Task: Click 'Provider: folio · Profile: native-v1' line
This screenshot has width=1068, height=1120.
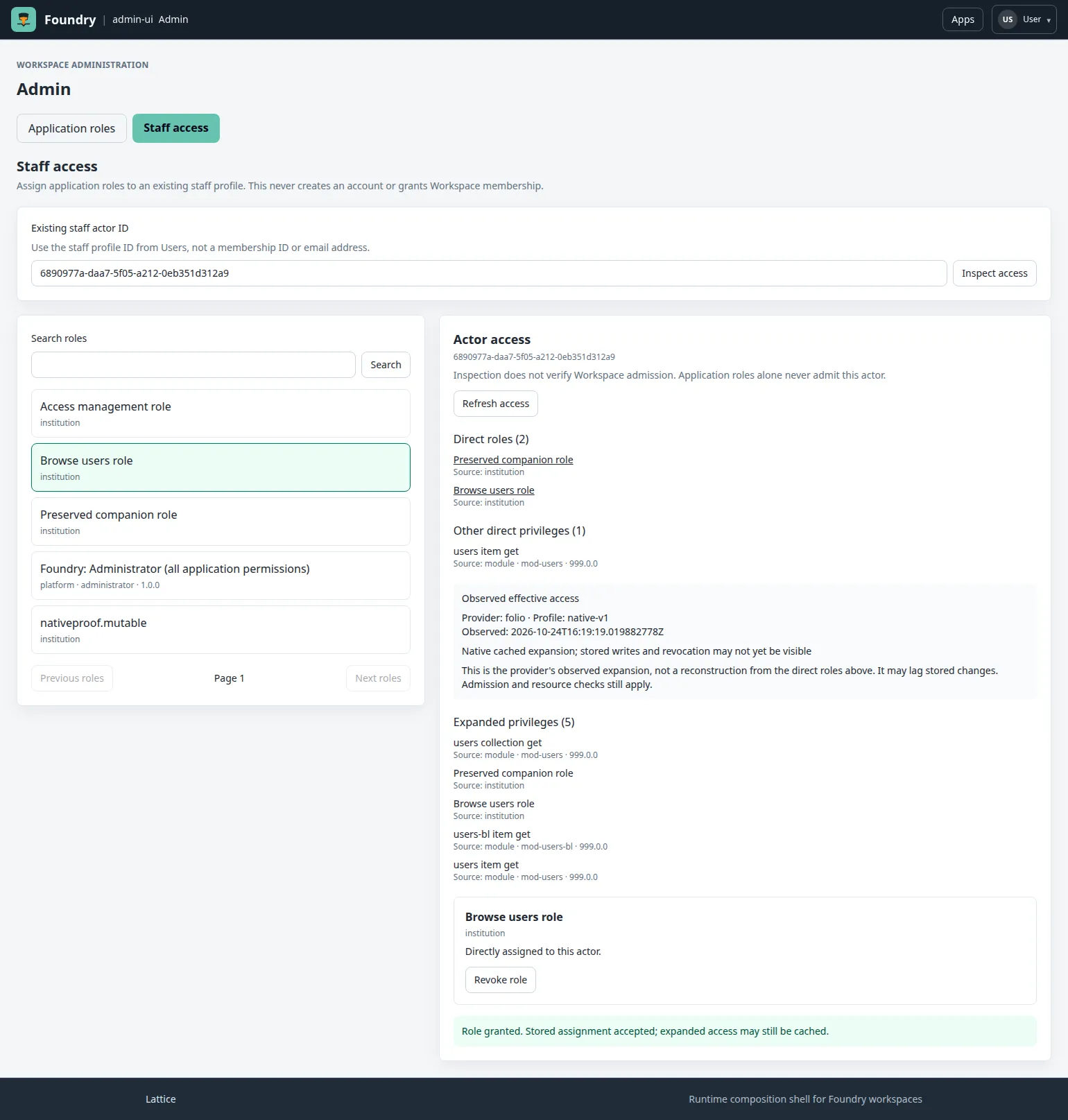Action: pos(535,618)
